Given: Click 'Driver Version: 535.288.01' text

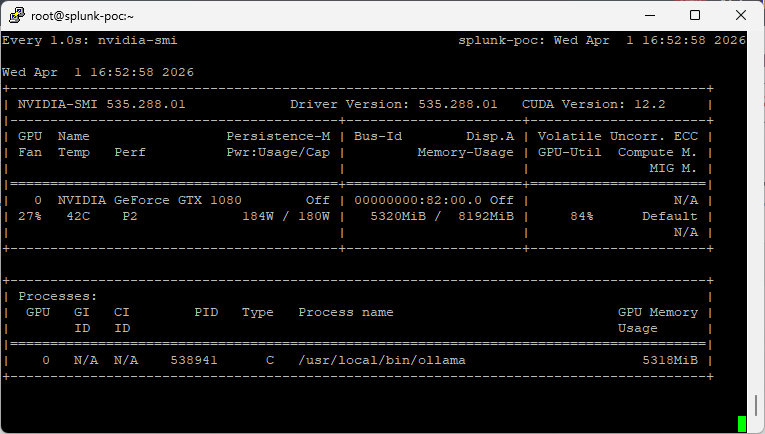Looking at the screenshot, I should tap(394, 104).
